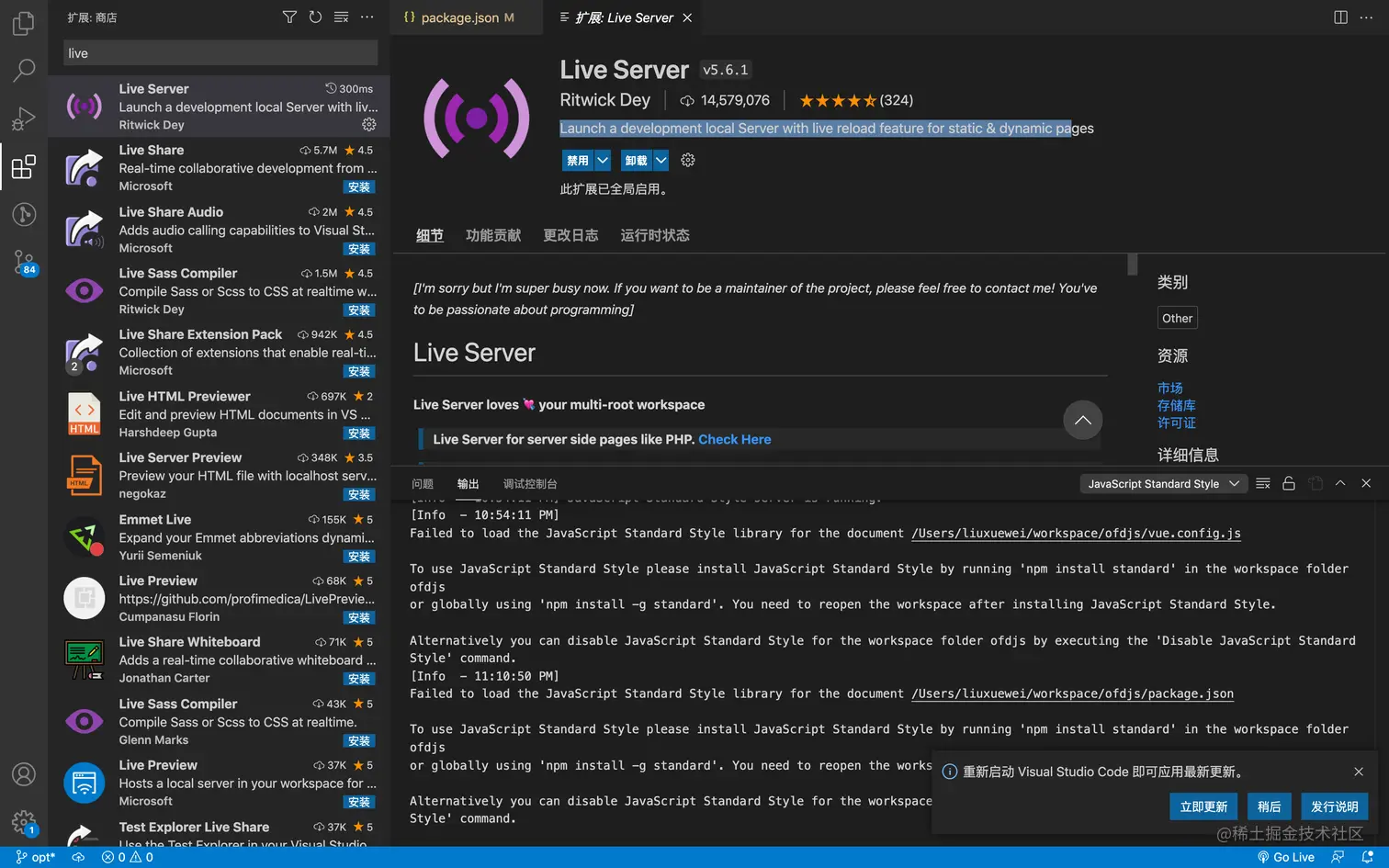Switch to the 问题 panel tab
This screenshot has width=1389, height=868.
[x=423, y=484]
